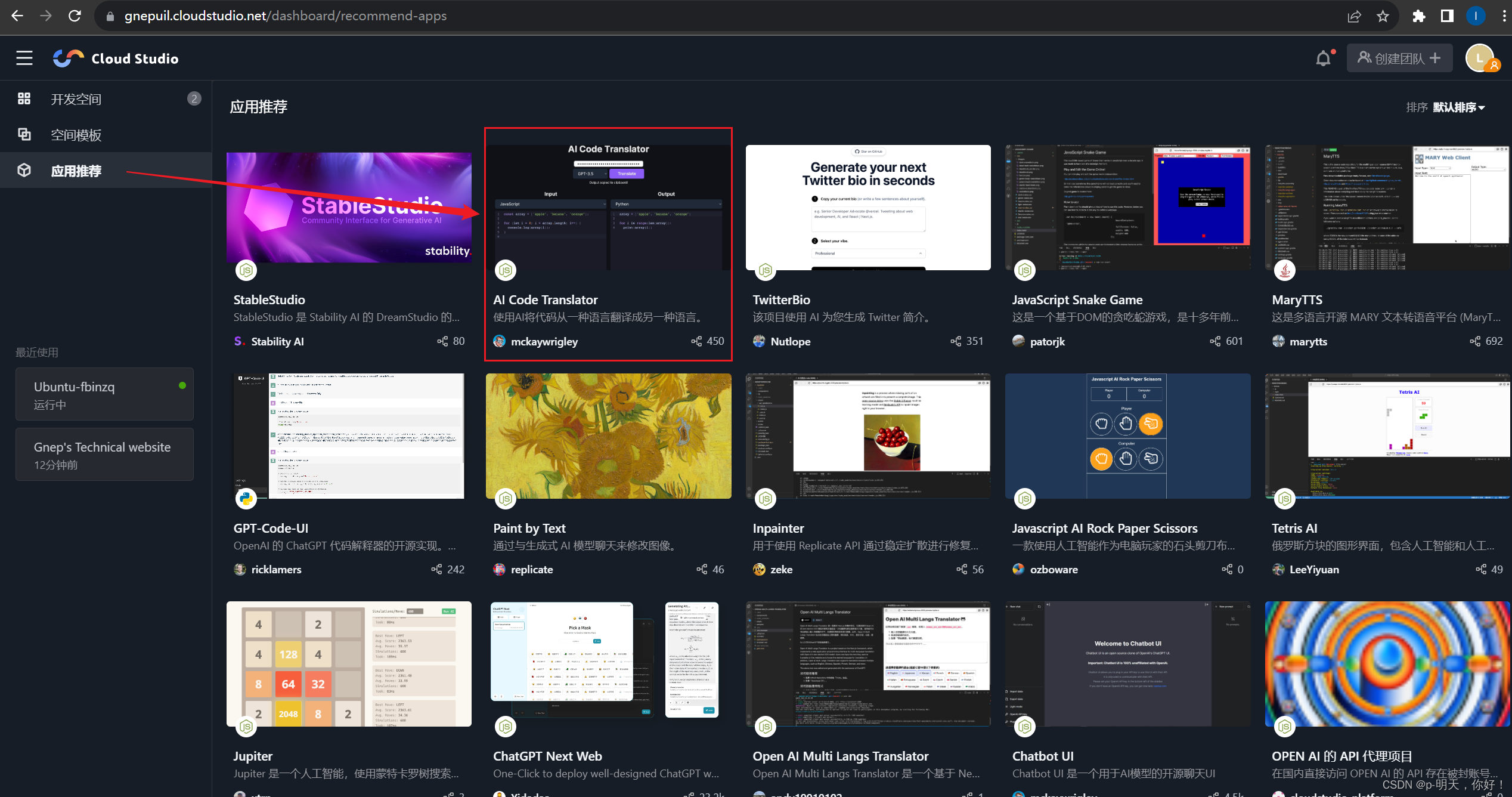Open the Chatbot UI thumbnail

(1127, 664)
